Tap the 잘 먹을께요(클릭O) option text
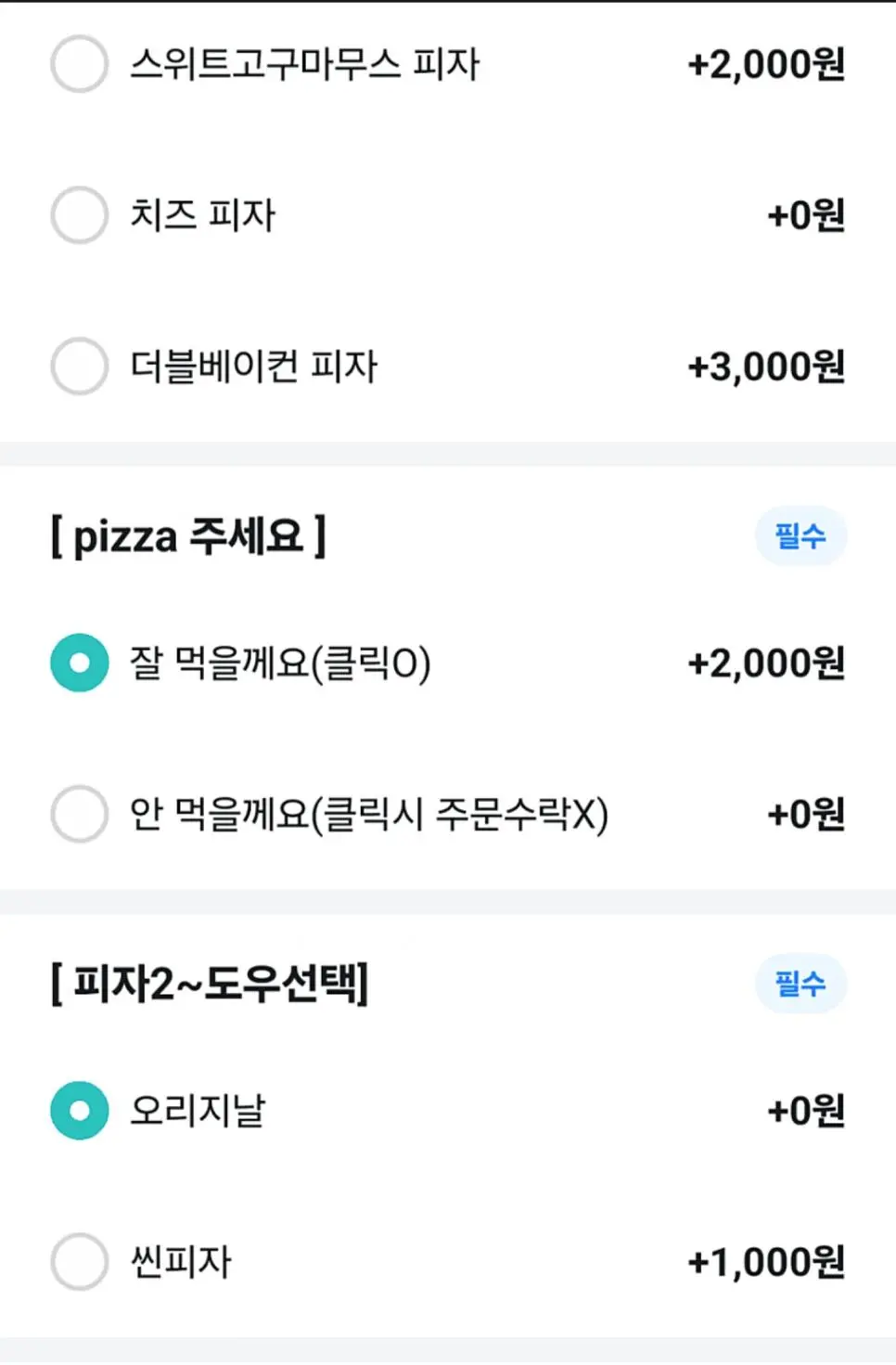 pos(280,663)
